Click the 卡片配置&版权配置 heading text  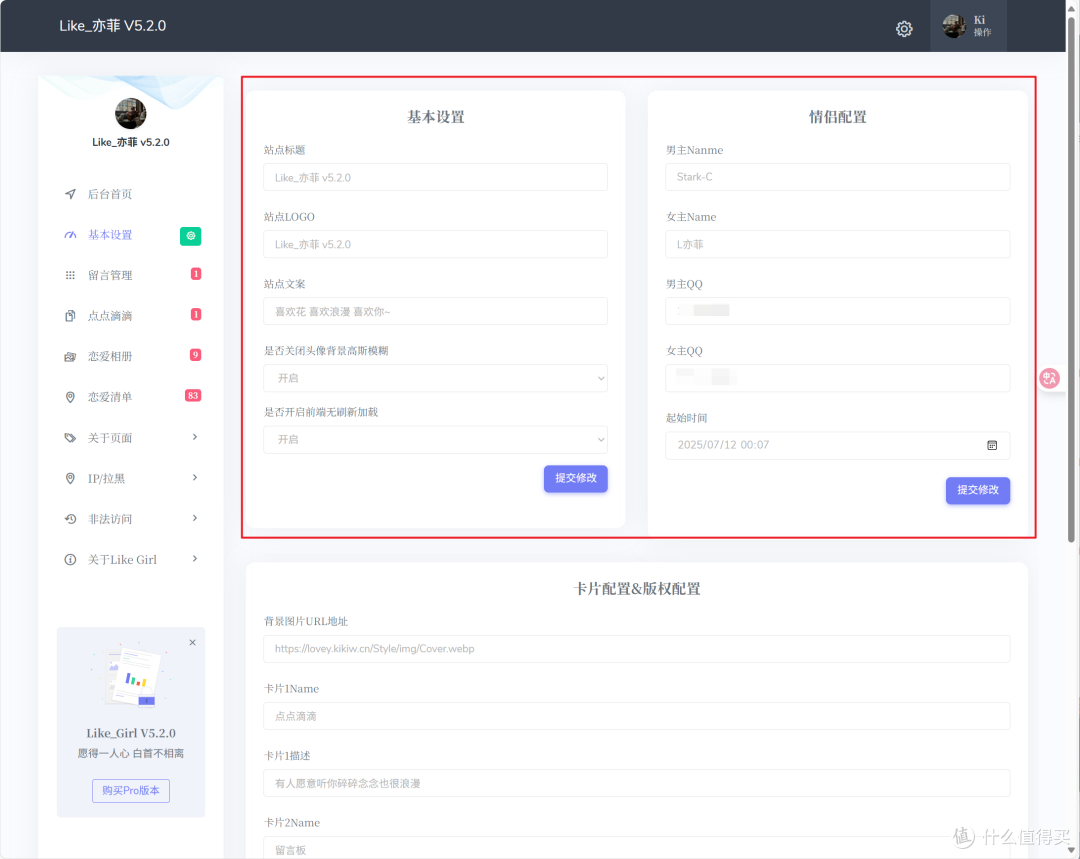[x=636, y=589]
